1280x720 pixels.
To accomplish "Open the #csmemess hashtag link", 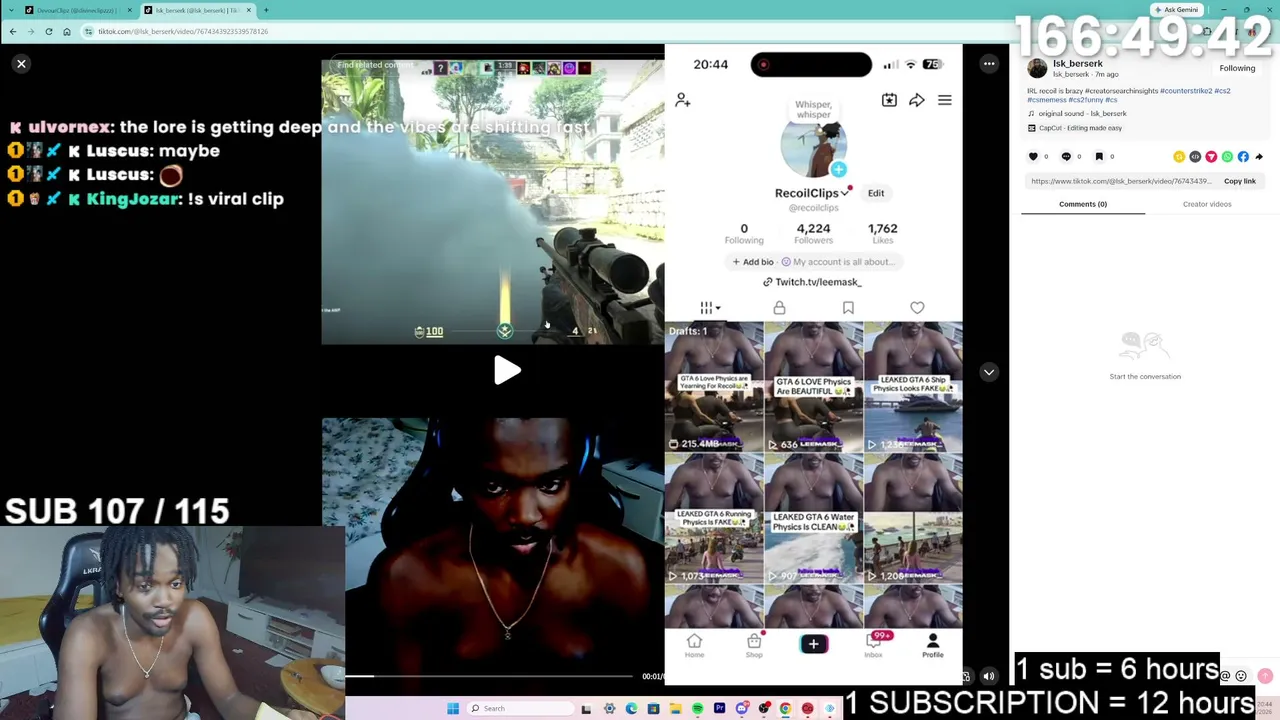I will click(1046, 100).
